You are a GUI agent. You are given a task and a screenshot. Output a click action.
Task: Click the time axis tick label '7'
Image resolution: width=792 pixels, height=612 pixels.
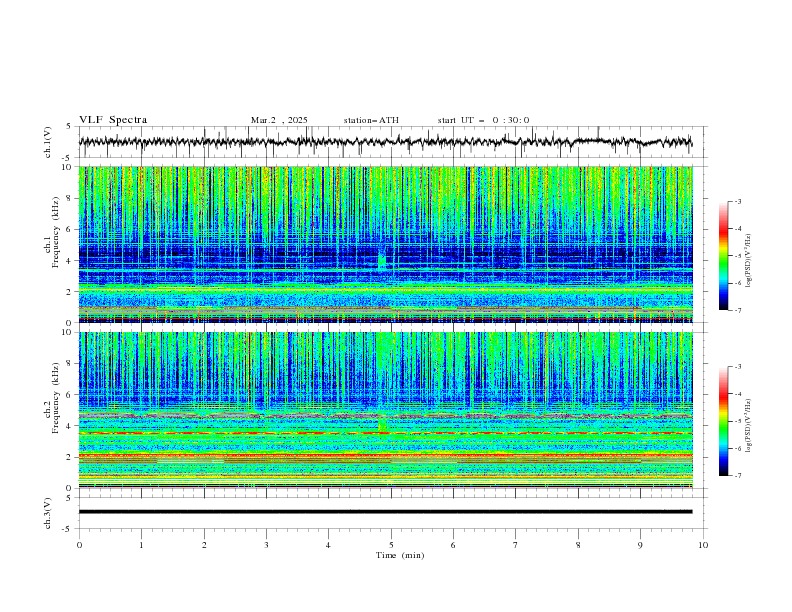[516, 545]
